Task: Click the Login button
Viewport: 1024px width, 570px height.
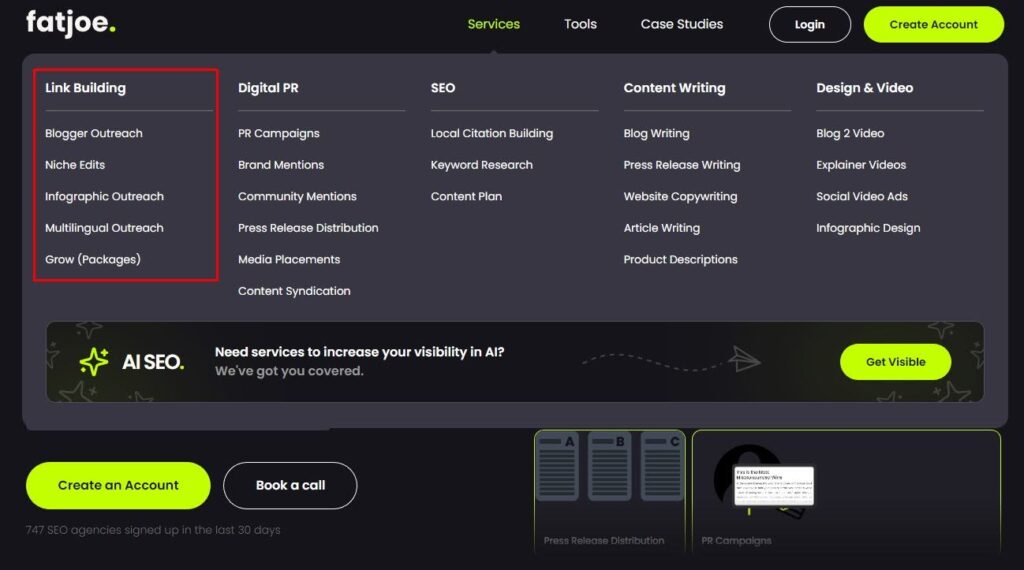Action: point(810,25)
